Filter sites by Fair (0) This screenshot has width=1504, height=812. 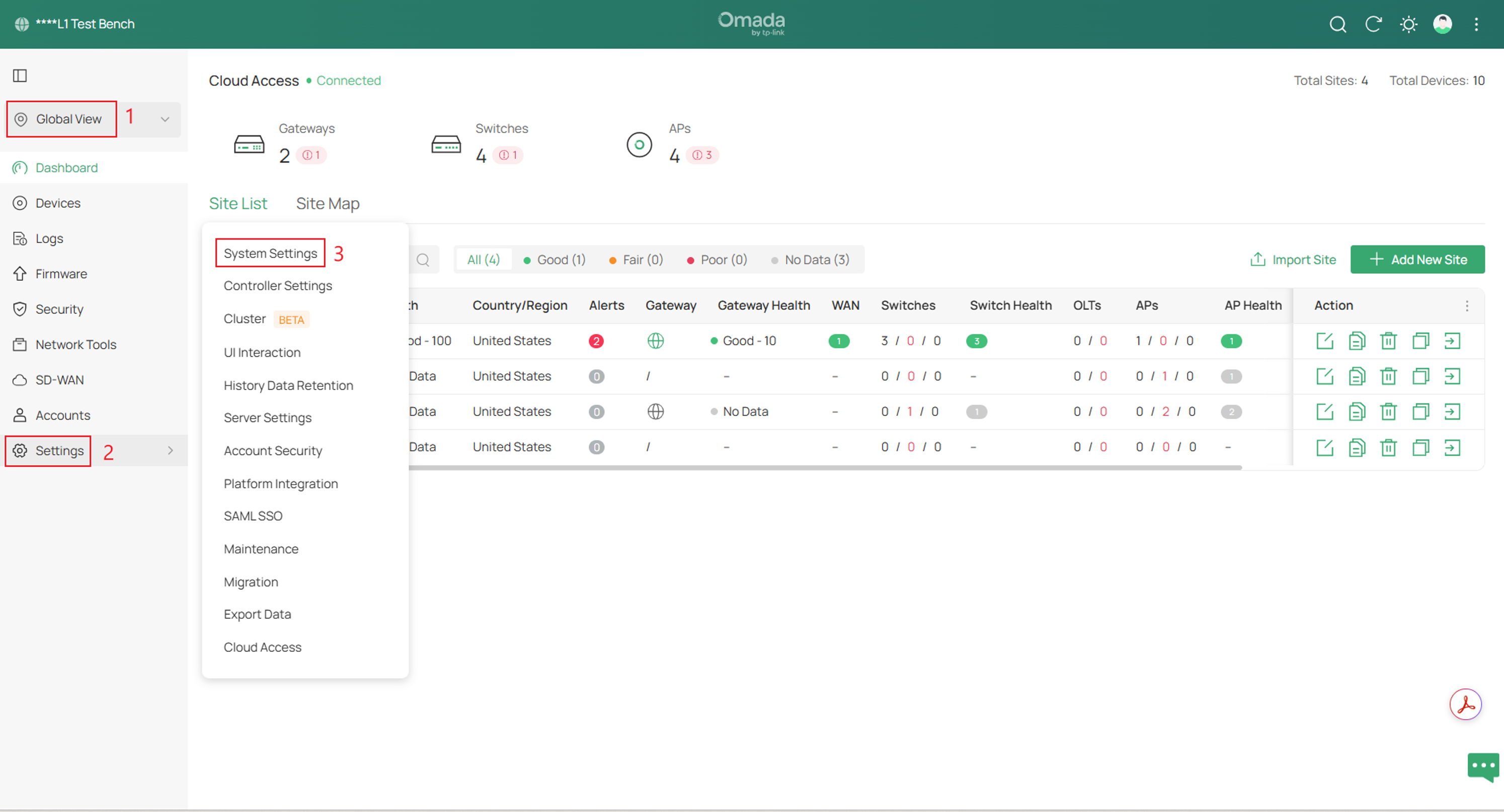pyautogui.click(x=636, y=260)
